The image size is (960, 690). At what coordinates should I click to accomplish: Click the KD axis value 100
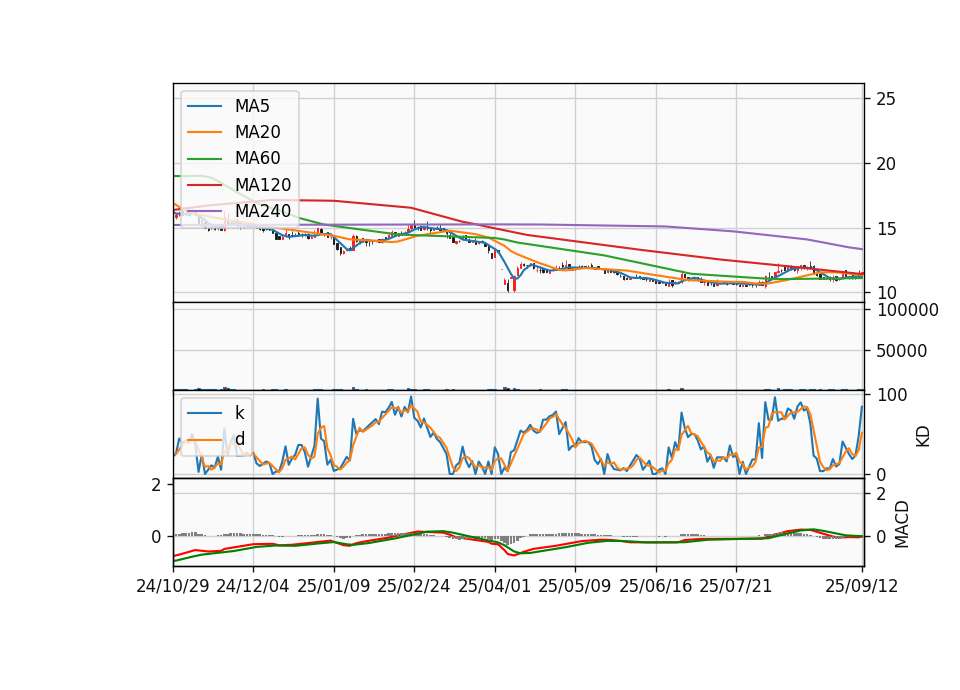[x=892, y=396]
